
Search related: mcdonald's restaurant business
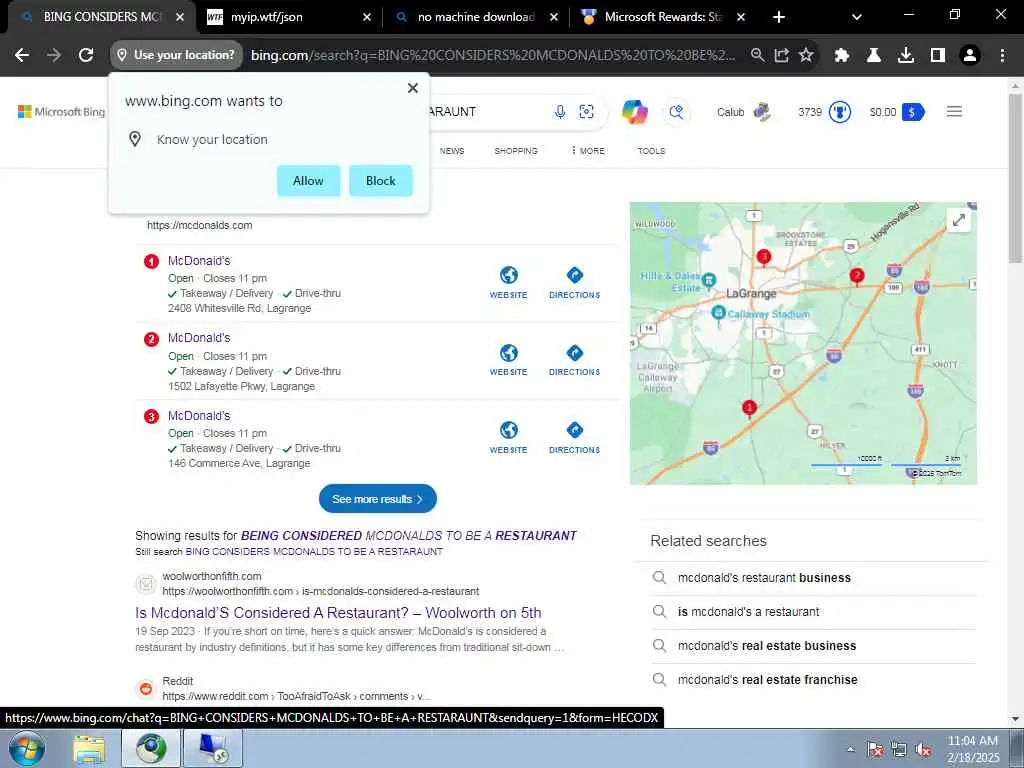(764, 578)
